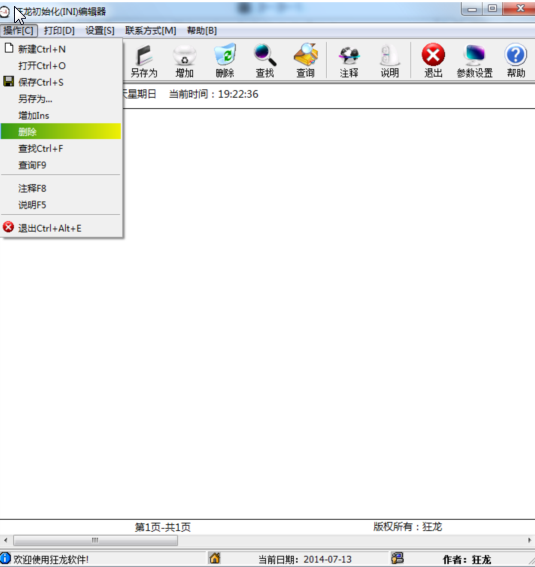Choose 注释F8 from the menu

61,188
